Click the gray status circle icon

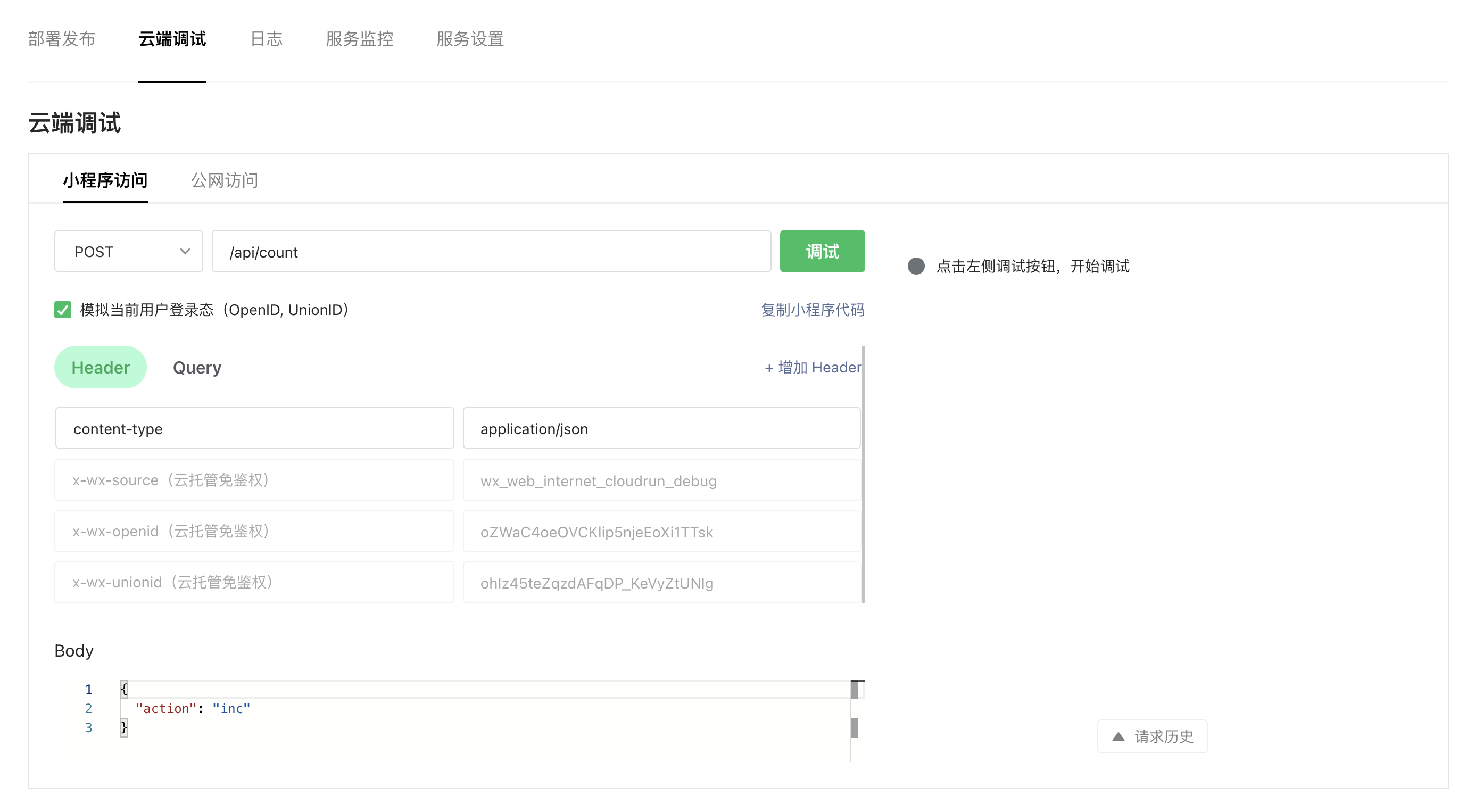pyautogui.click(x=916, y=266)
